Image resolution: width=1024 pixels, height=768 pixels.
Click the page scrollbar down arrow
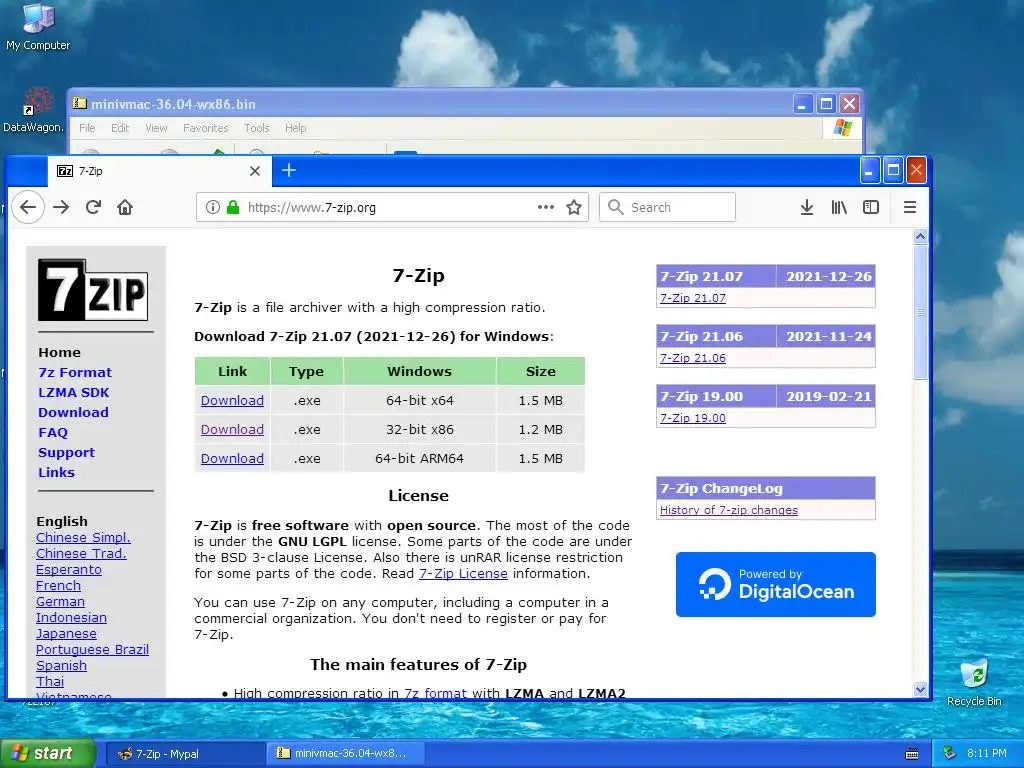(x=920, y=690)
